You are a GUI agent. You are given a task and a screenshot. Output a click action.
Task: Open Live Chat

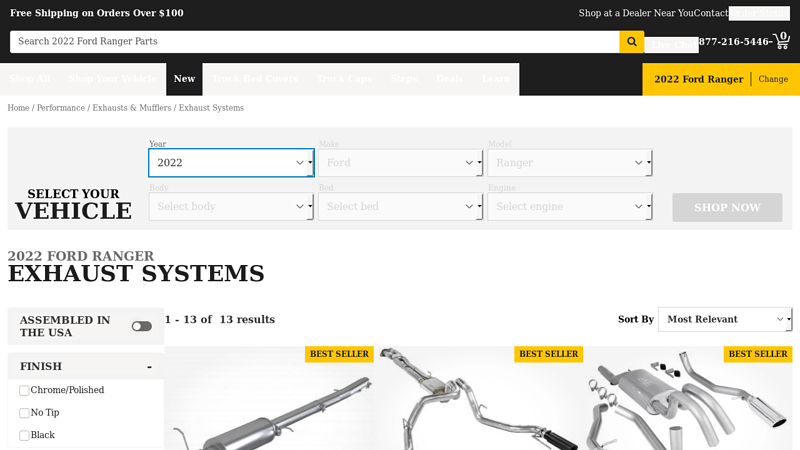[x=671, y=45]
